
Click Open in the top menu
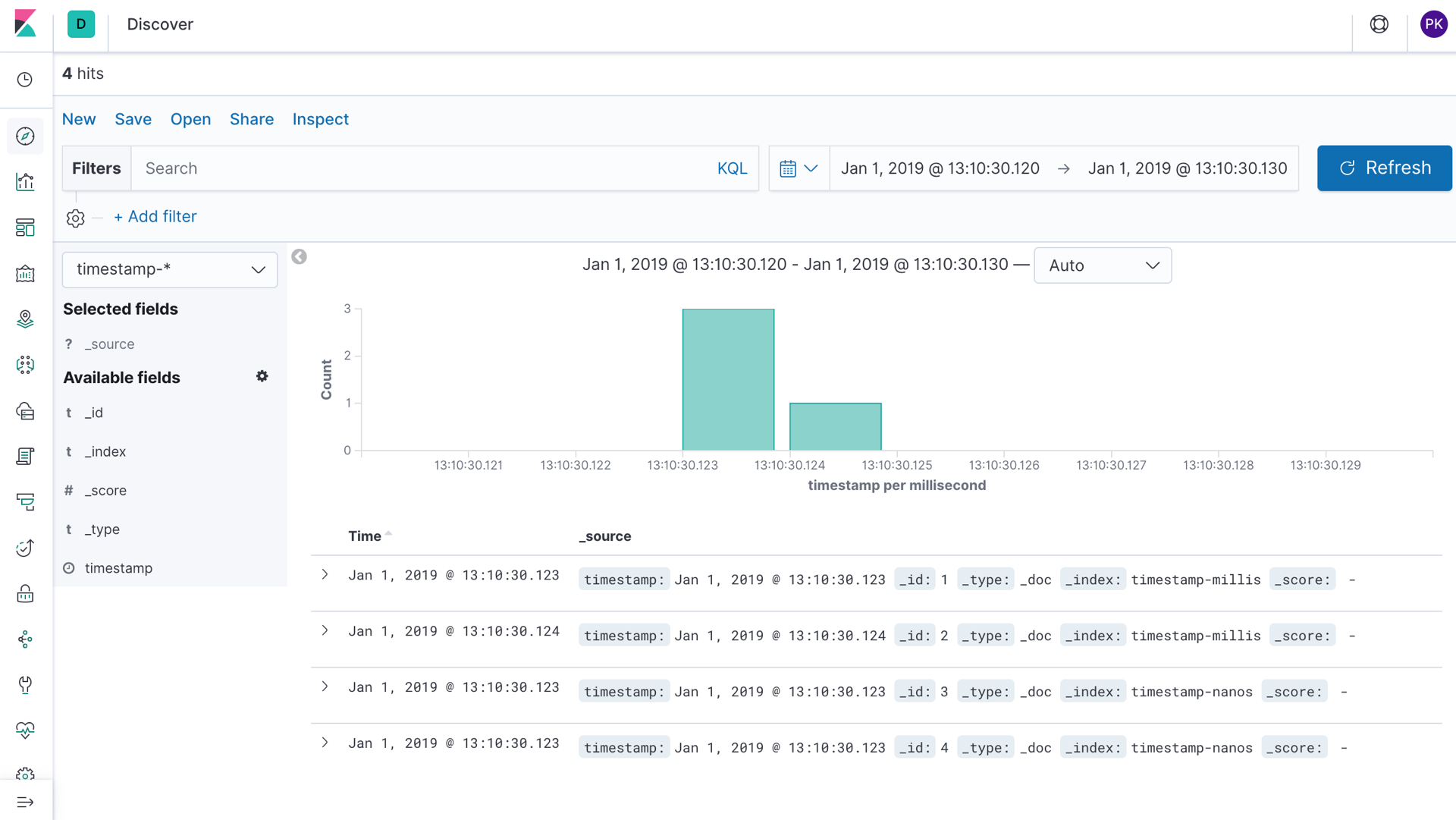[x=190, y=119]
